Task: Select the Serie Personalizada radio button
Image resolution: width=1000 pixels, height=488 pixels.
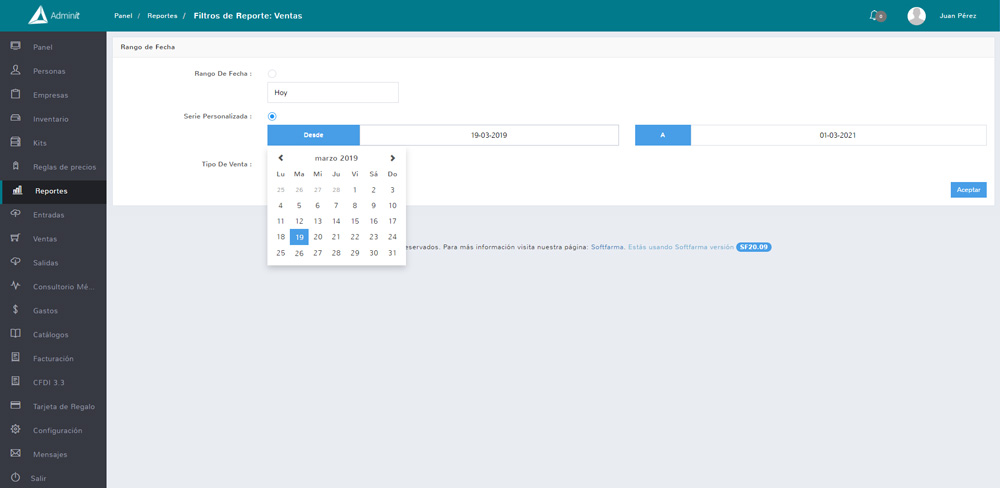Action: pyautogui.click(x=272, y=117)
